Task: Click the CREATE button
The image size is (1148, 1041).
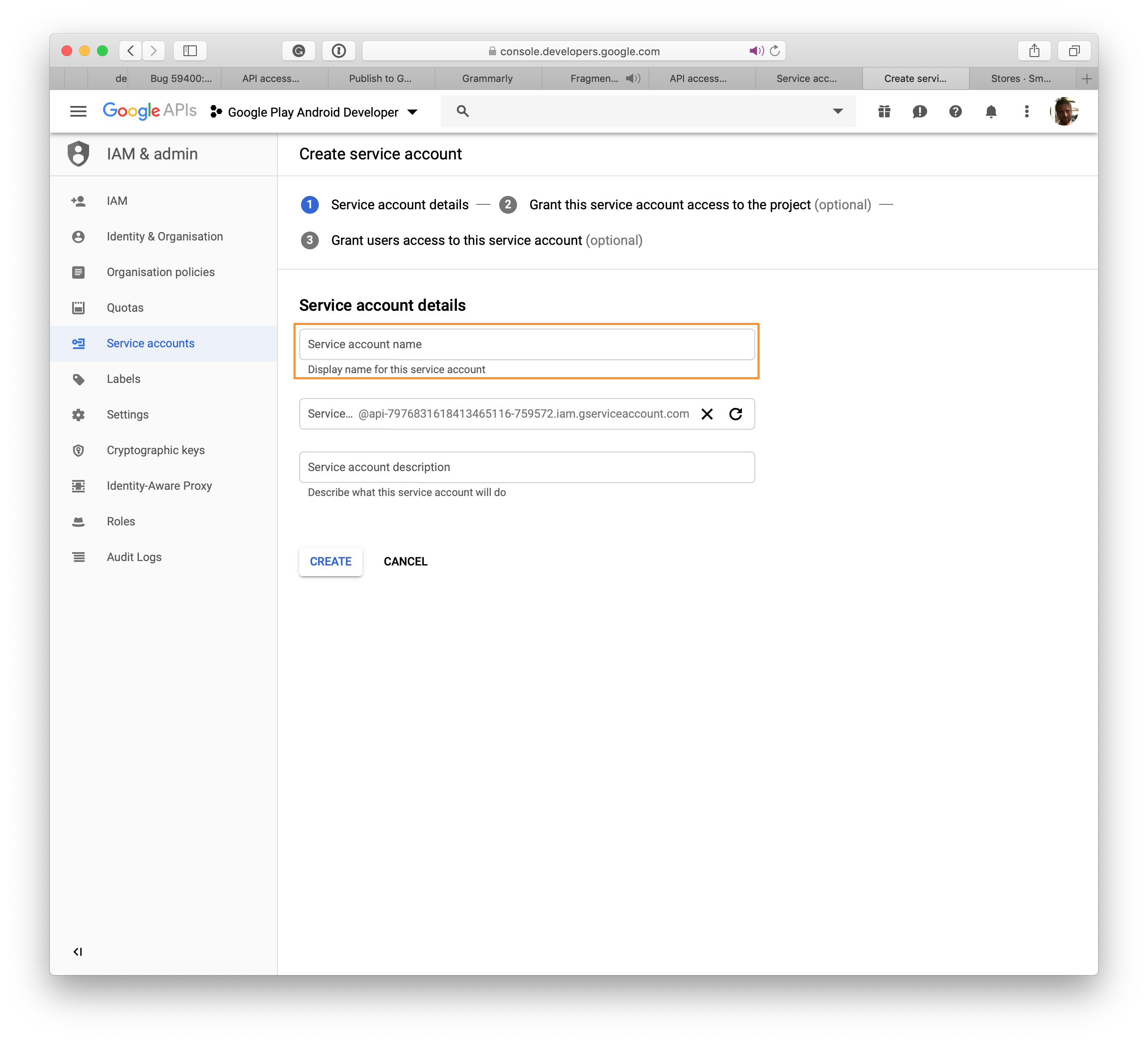Action: [330, 561]
